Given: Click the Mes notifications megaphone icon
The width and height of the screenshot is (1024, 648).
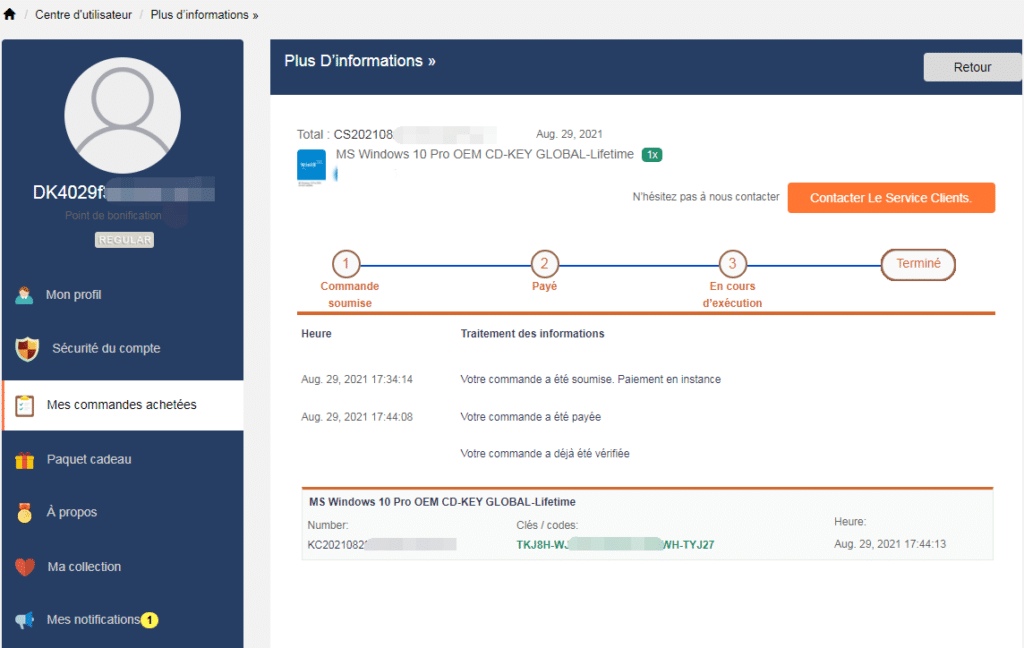Looking at the screenshot, I should point(24,620).
